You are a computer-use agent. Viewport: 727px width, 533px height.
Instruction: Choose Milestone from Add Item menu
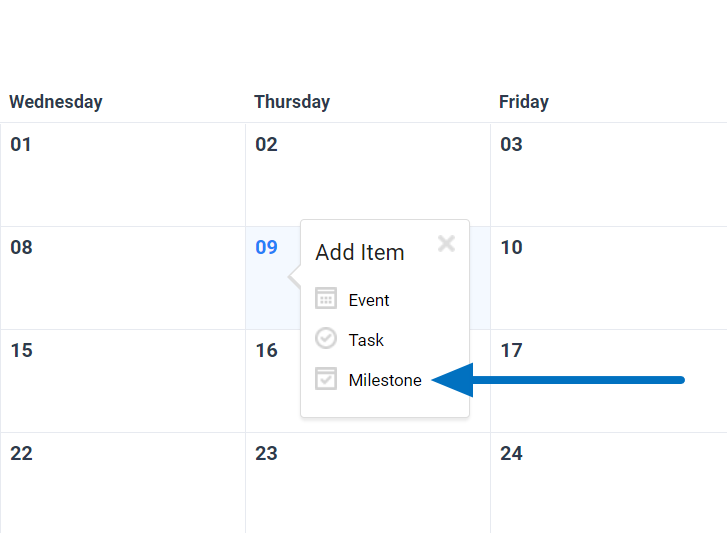point(385,380)
